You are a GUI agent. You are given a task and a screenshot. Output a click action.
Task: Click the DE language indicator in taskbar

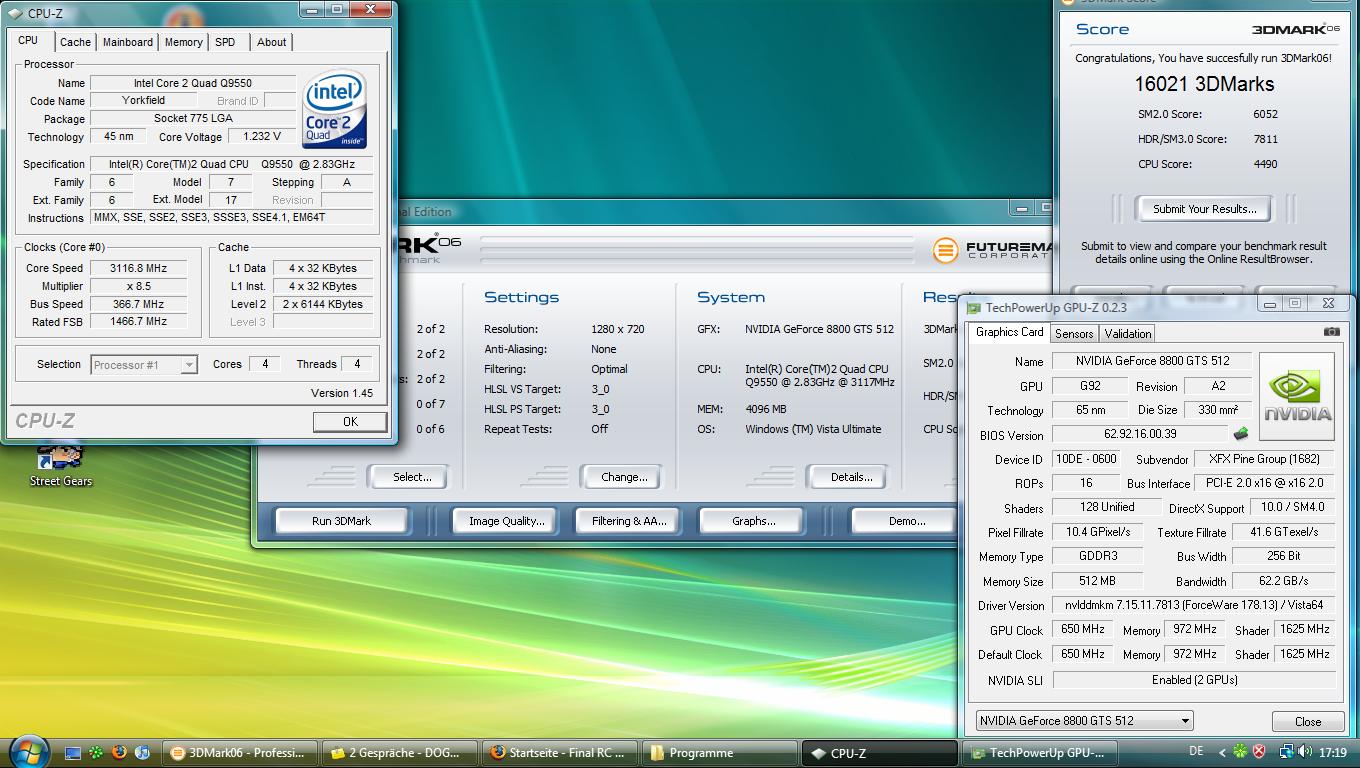pyautogui.click(x=1196, y=752)
